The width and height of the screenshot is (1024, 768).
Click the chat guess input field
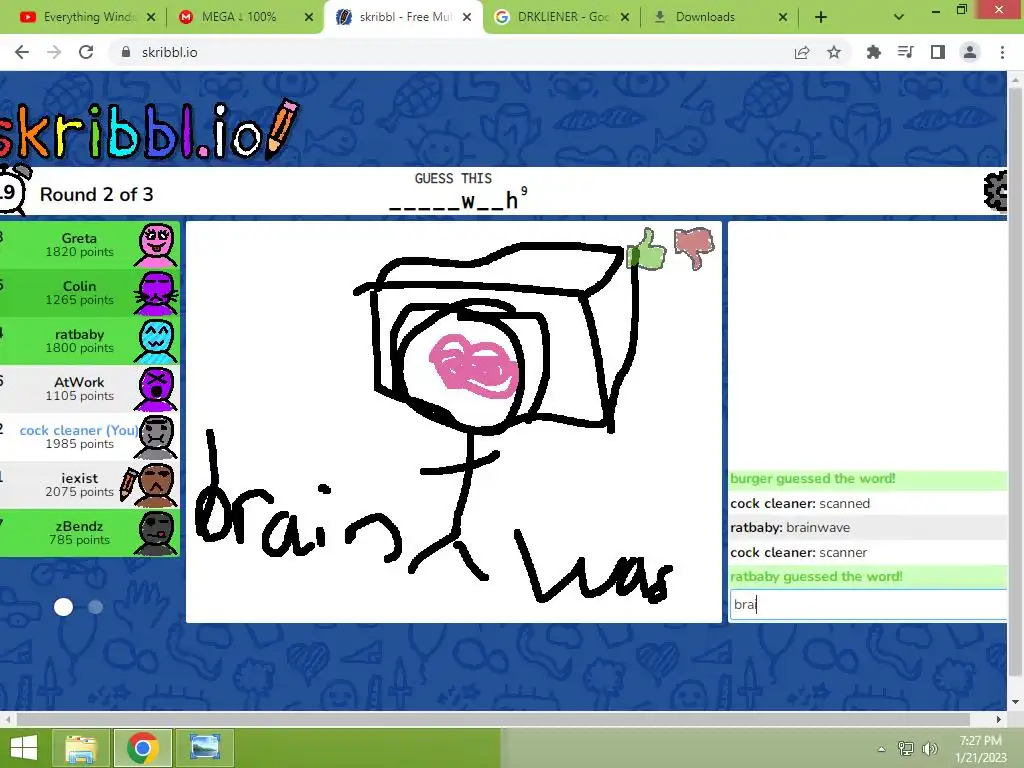click(x=868, y=604)
